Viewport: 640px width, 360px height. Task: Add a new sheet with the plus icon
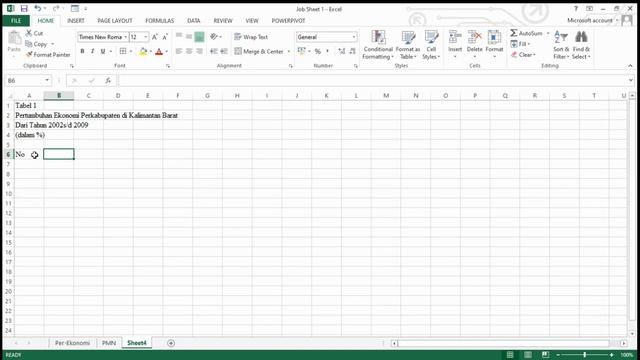point(171,343)
